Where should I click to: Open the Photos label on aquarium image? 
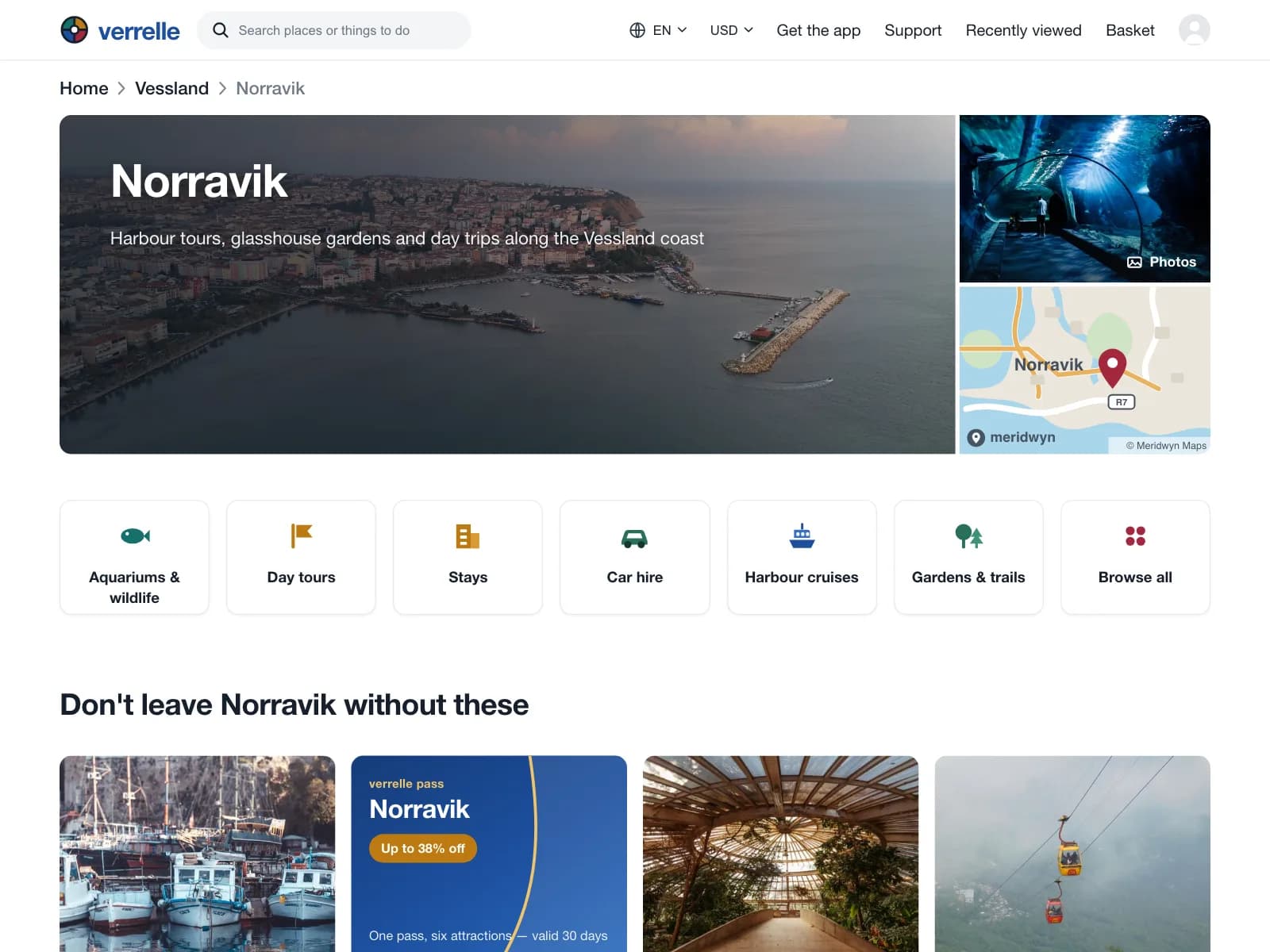point(1172,262)
